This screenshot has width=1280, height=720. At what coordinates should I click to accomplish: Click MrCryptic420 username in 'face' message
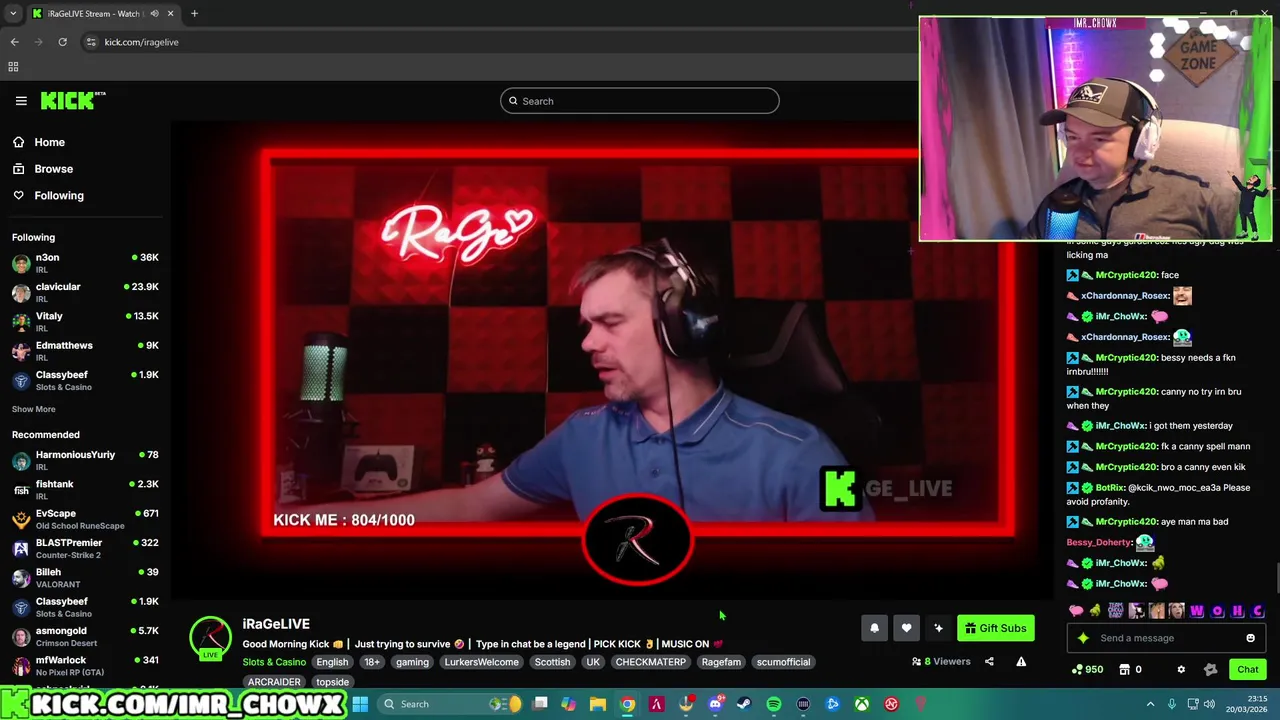click(x=1125, y=275)
